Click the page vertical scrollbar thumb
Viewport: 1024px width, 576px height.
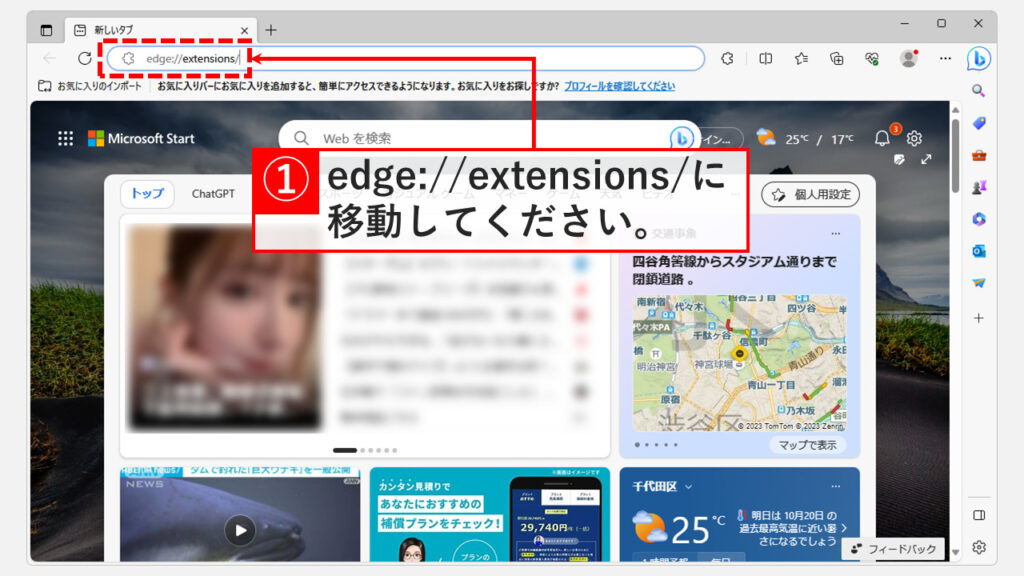(955, 155)
